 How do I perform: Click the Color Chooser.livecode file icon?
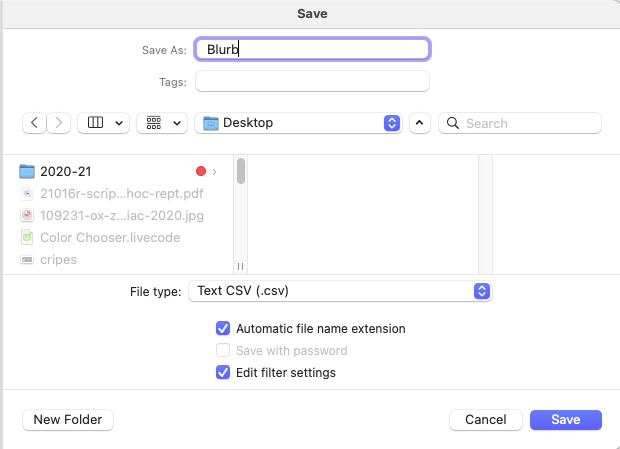(x=27, y=237)
